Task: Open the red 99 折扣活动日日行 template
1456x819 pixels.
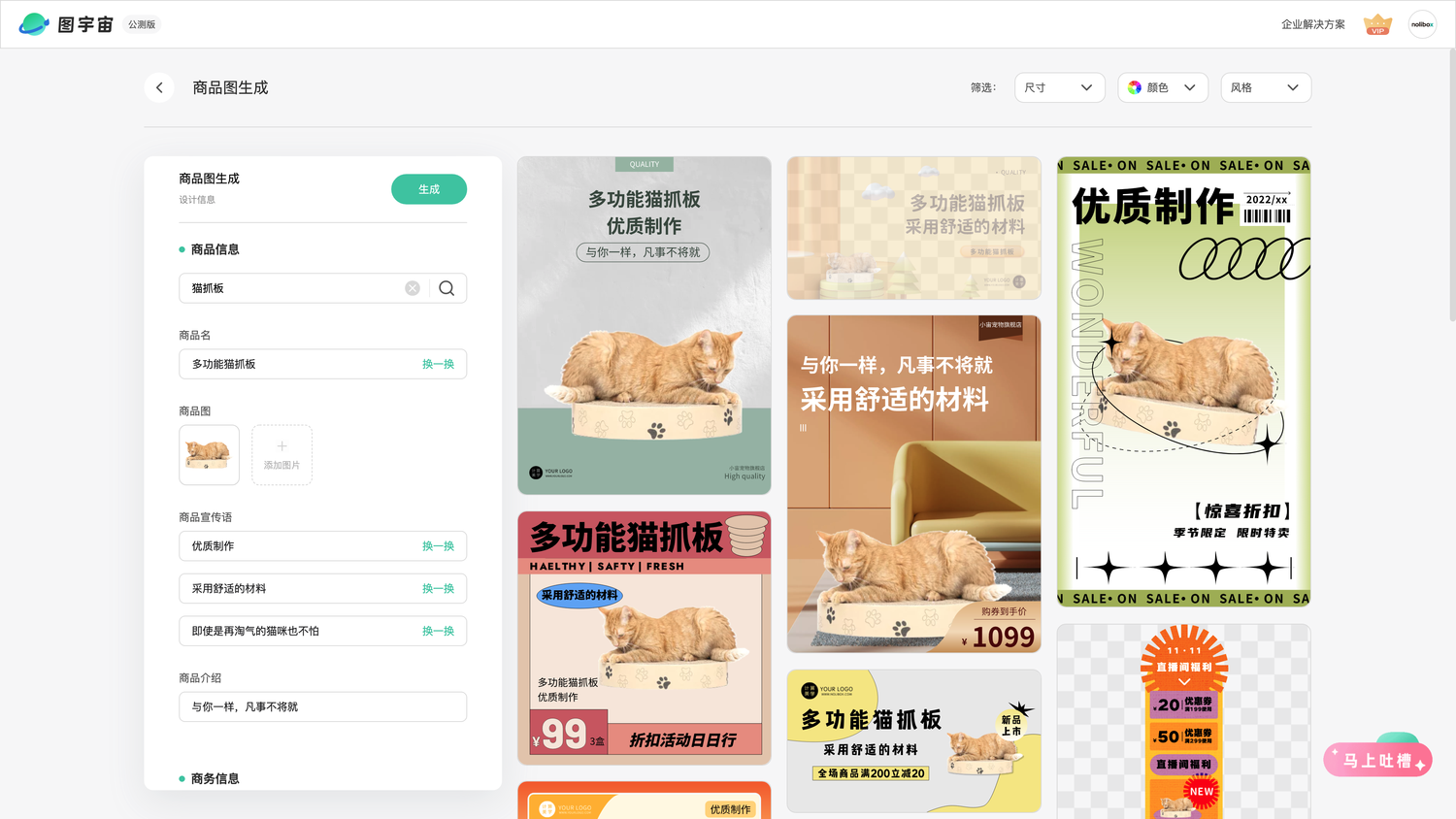Action: (x=645, y=639)
